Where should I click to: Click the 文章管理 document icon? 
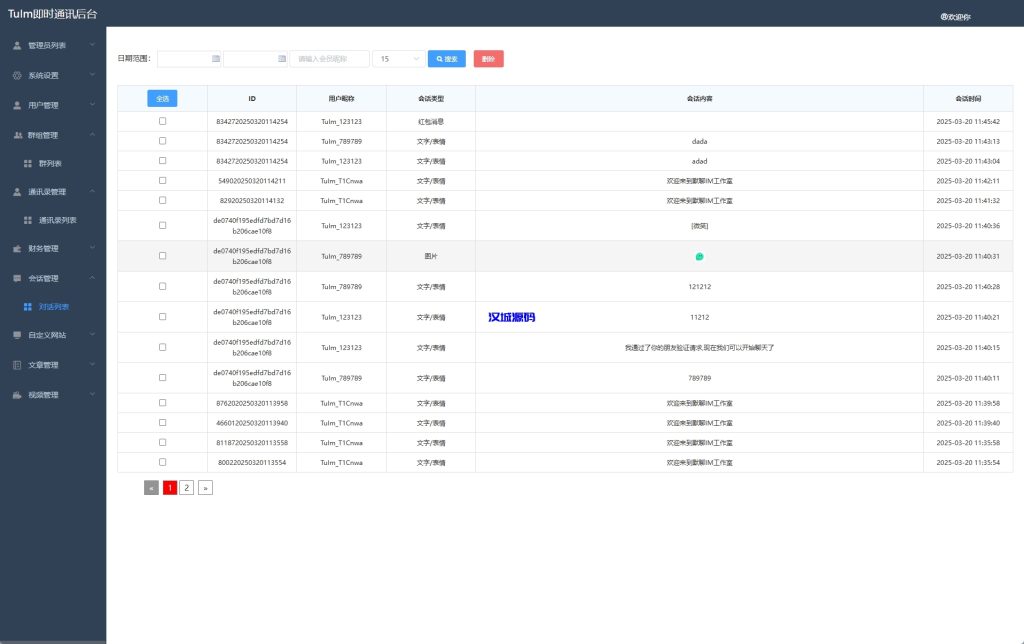pos(17,365)
